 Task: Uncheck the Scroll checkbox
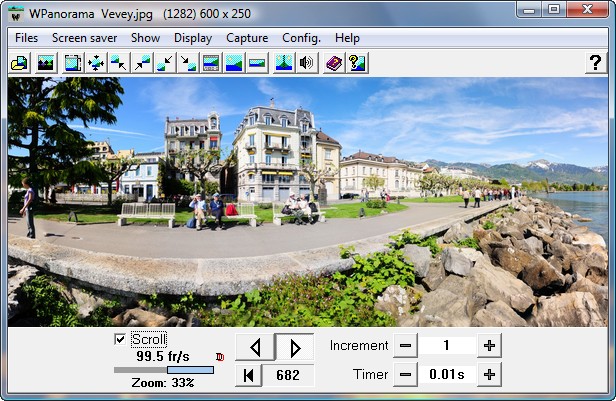click(120, 339)
